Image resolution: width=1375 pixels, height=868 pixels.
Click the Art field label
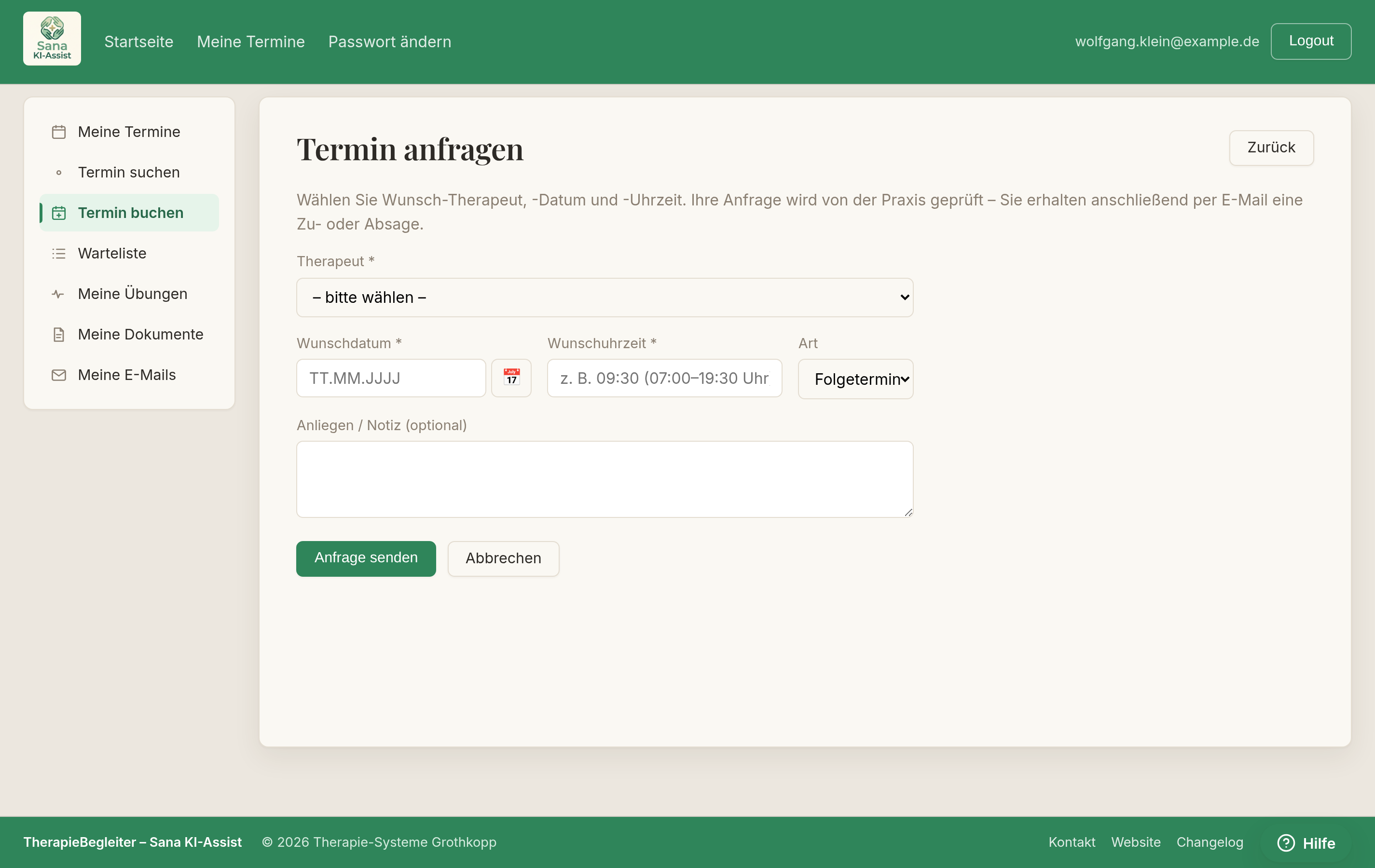pos(808,343)
